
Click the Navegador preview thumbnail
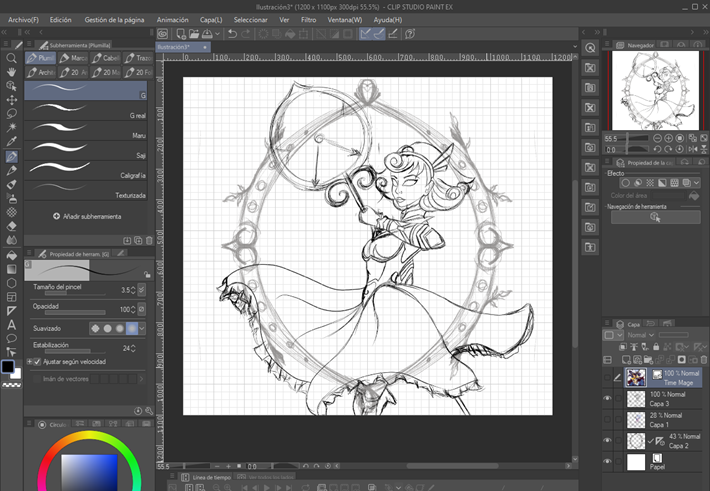pyautogui.click(x=655, y=90)
